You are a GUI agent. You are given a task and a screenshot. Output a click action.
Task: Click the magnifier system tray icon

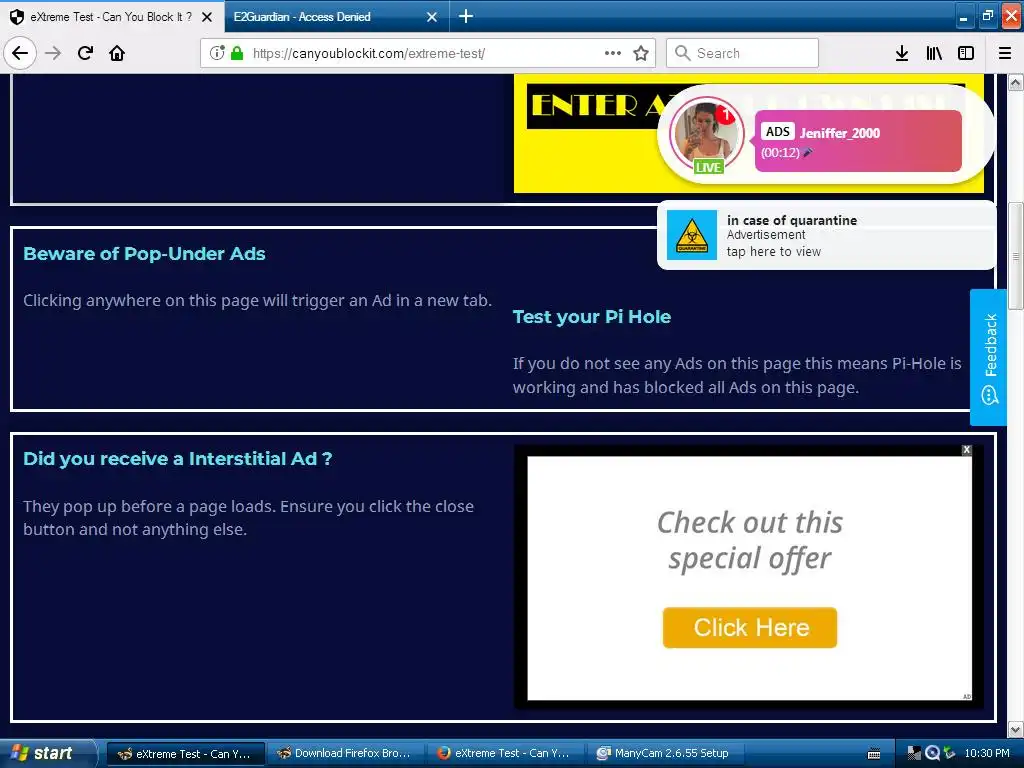933,754
